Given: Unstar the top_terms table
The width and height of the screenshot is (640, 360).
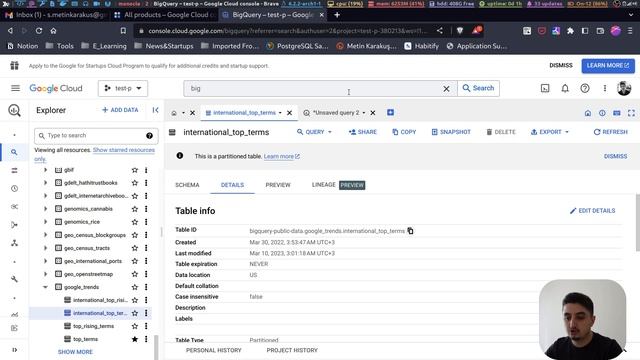Looking at the screenshot, I should click(x=135, y=339).
